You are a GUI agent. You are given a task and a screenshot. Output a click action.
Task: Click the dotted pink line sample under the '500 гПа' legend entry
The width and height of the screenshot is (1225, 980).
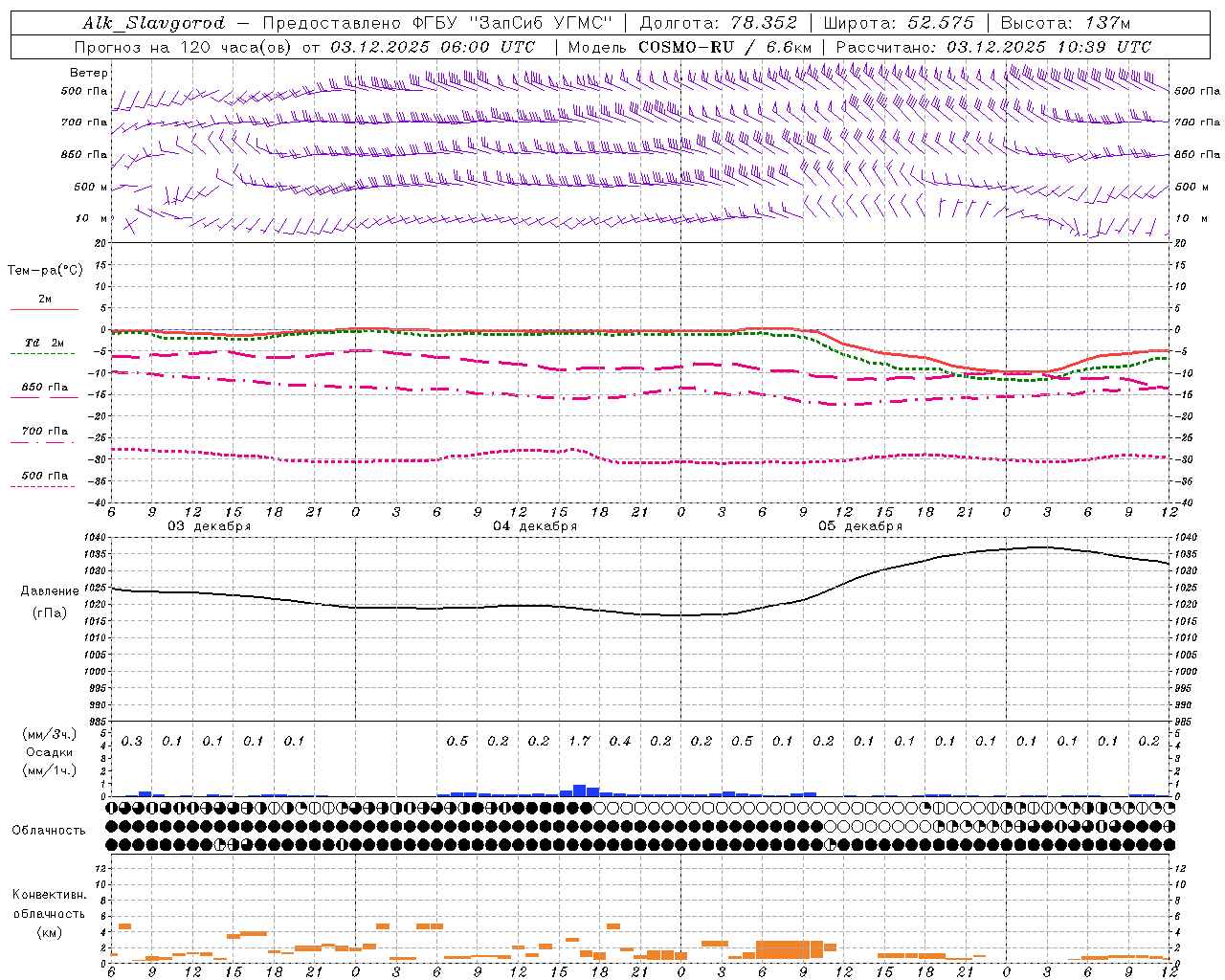click(43, 486)
